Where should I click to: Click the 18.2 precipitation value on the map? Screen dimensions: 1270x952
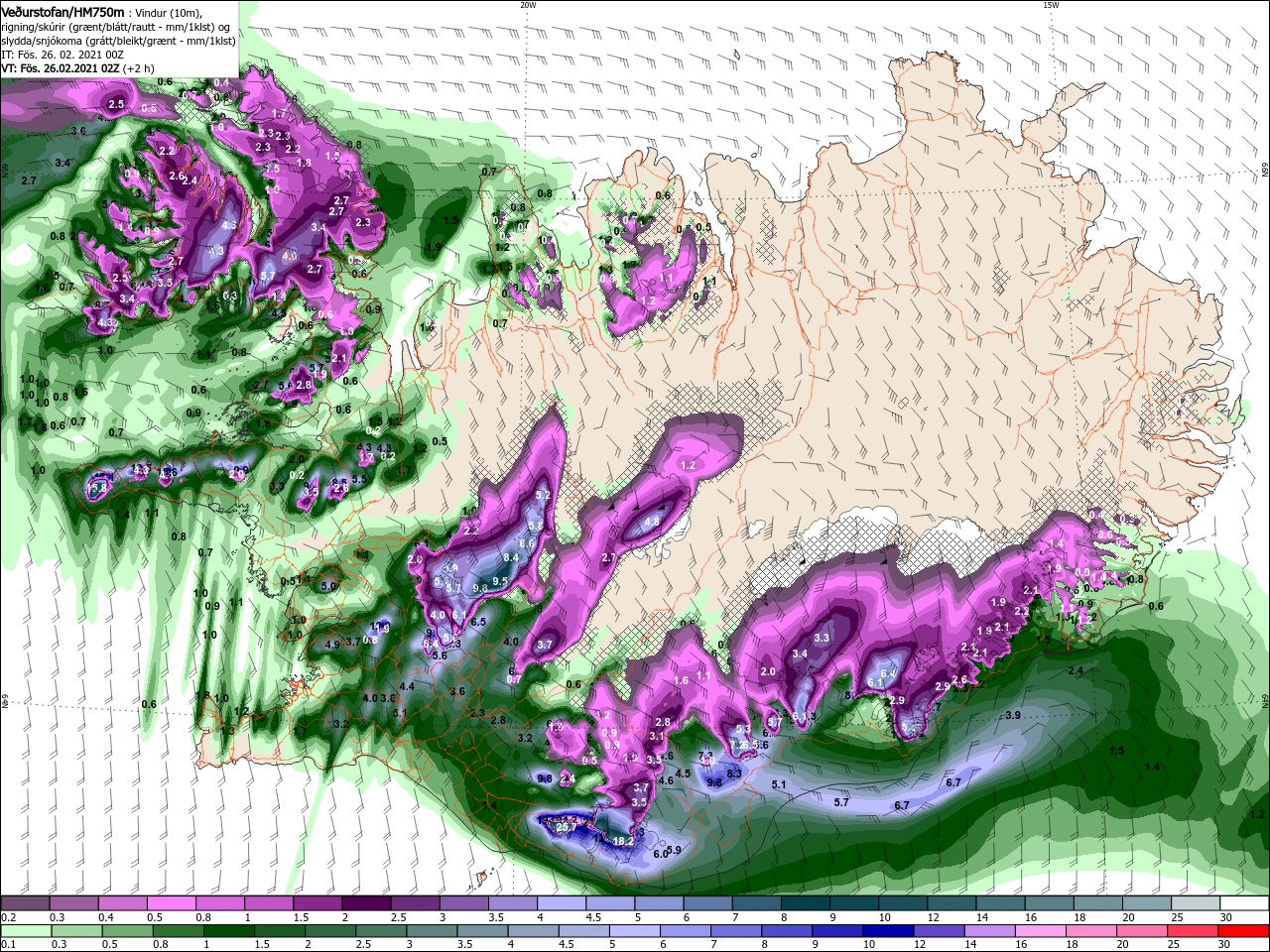(x=623, y=841)
